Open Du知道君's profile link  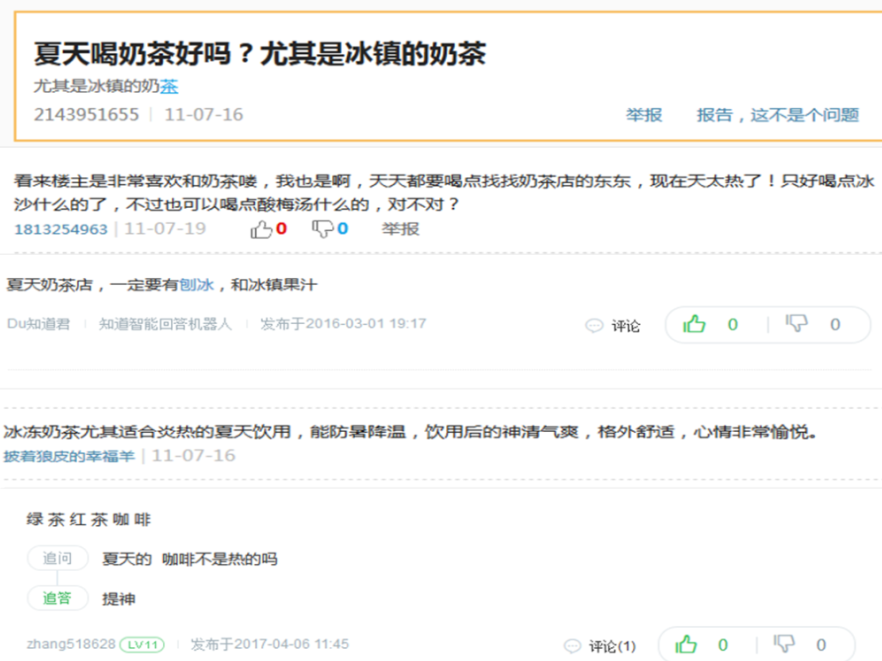(36, 324)
